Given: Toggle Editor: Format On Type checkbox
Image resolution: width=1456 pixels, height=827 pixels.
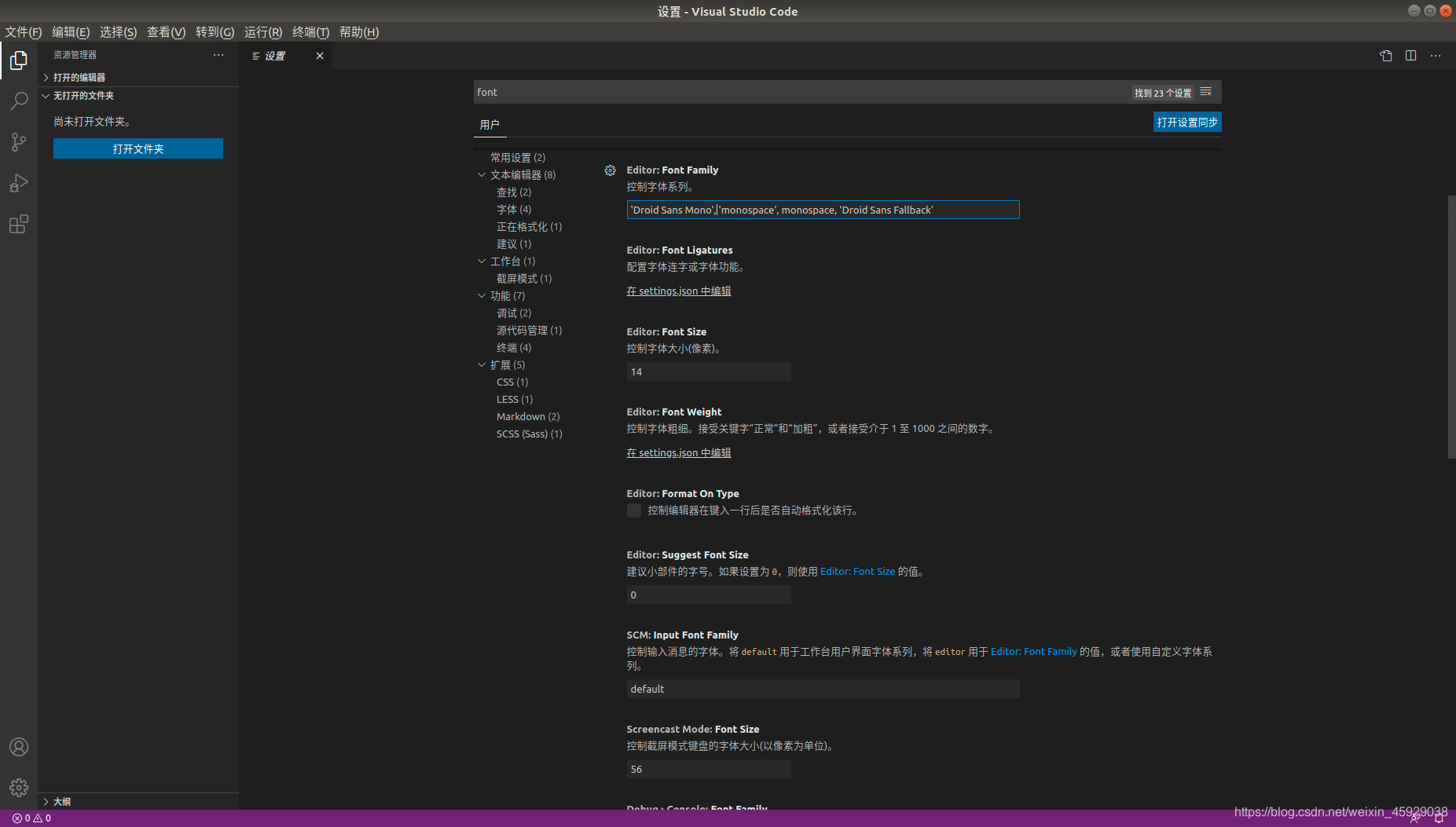Looking at the screenshot, I should [x=634, y=511].
